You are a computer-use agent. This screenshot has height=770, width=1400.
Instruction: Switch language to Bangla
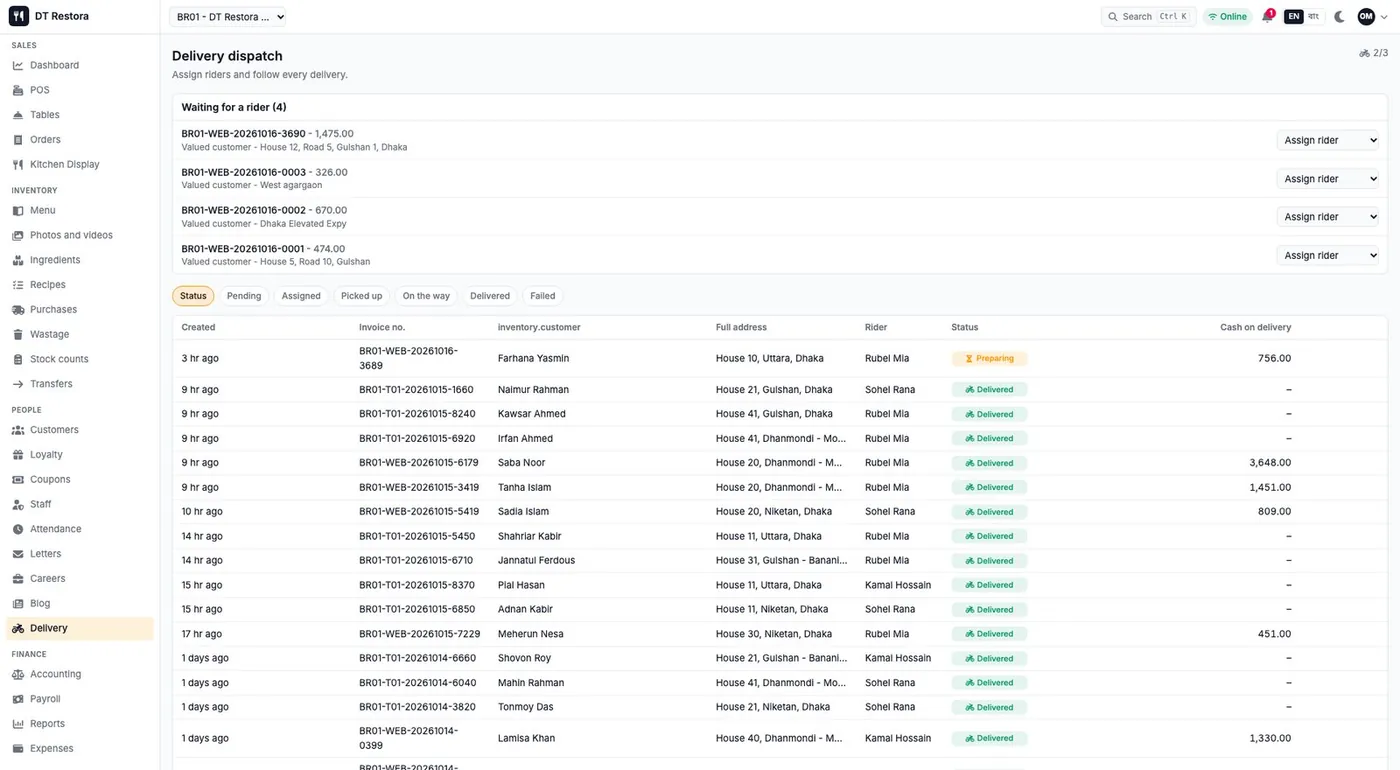point(1314,17)
